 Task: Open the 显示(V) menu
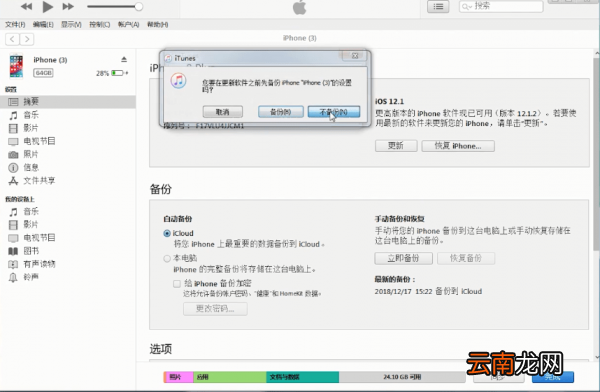pyautogui.click(x=71, y=24)
